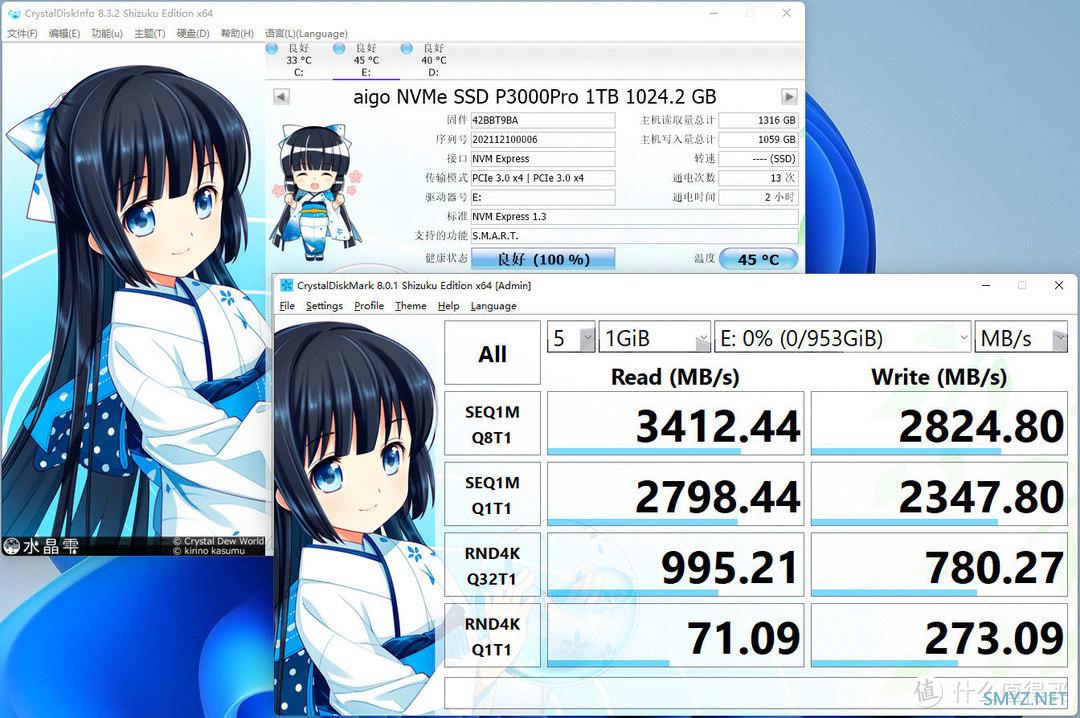1080x718 pixels.
Task: Click the supported features value S.M.A.R.T.
Action: click(x=634, y=236)
